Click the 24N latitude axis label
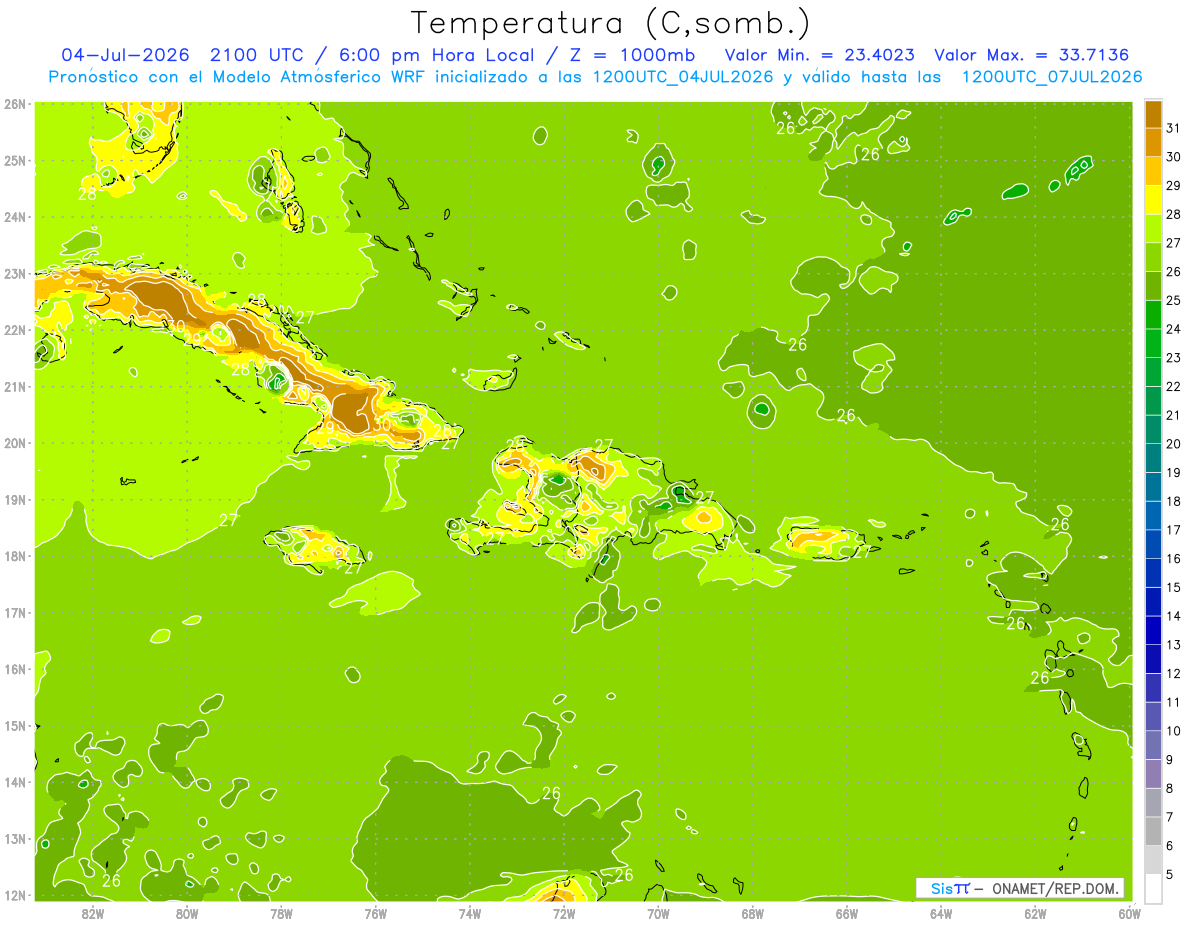The width and height of the screenshot is (1200, 927). (15, 217)
